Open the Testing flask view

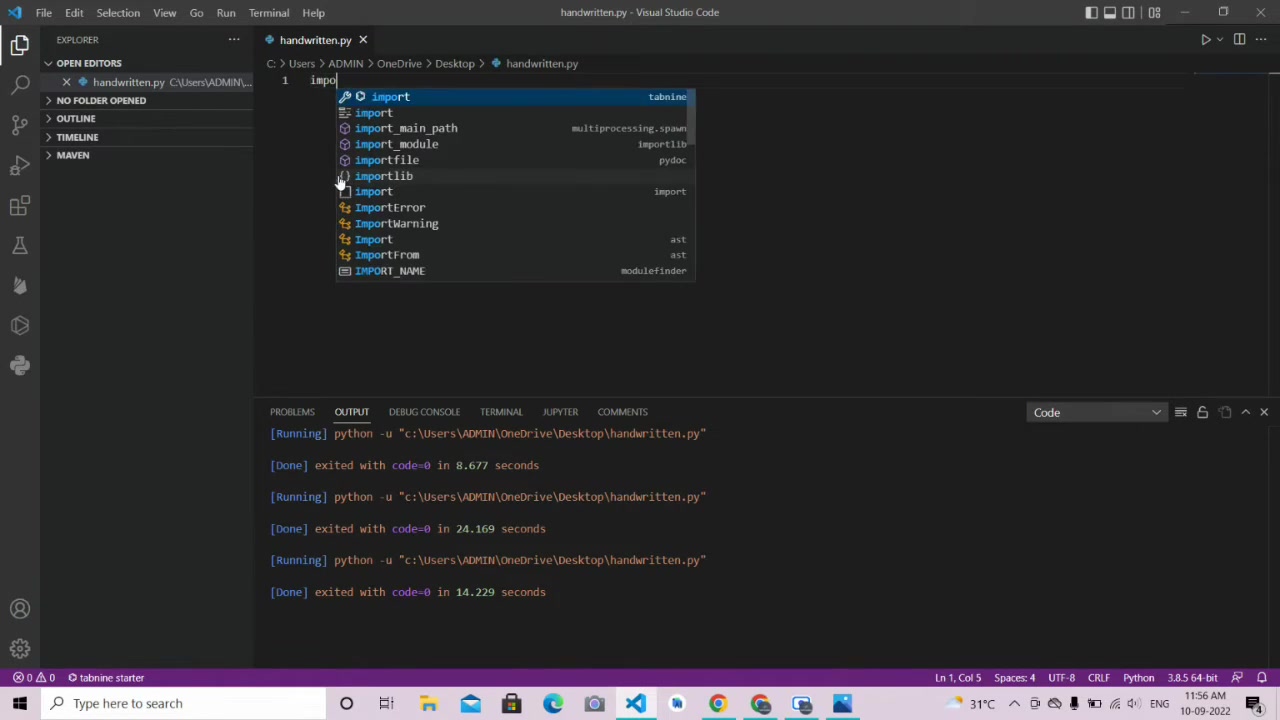click(x=20, y=245)
